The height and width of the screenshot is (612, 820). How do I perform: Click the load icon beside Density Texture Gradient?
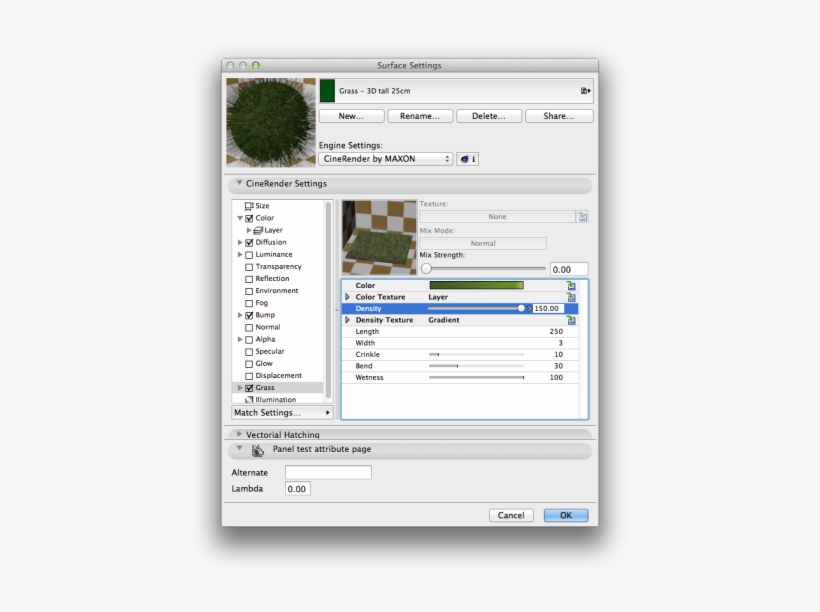tap(571, 320)
